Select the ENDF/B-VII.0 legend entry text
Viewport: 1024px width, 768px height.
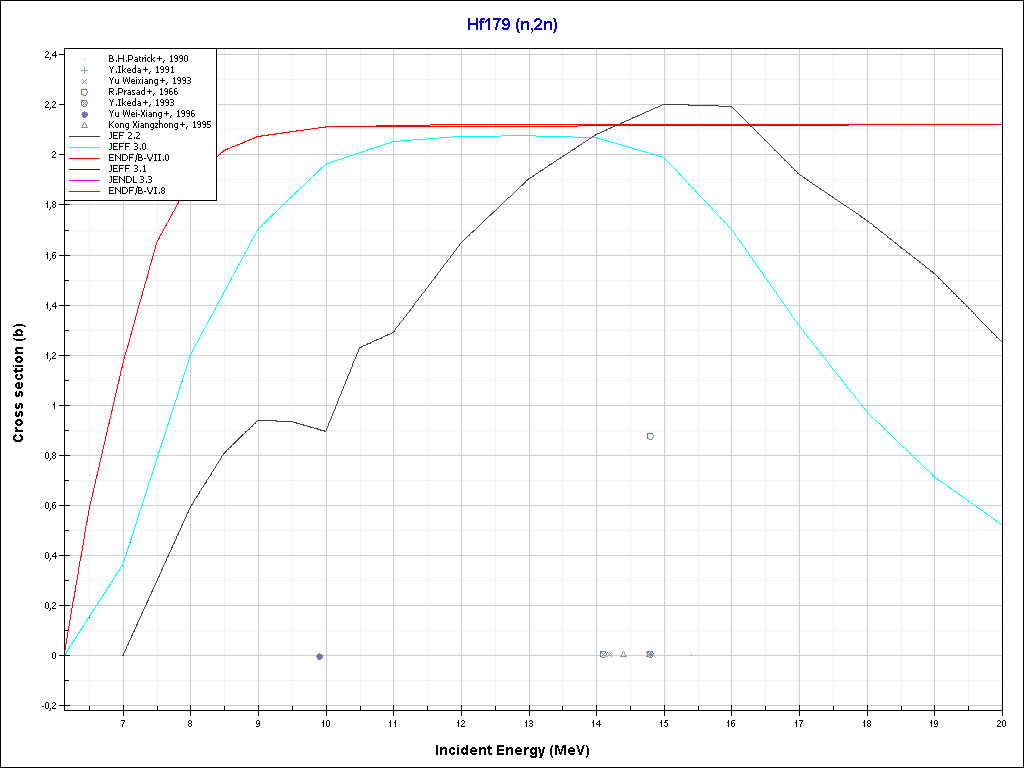138,158
